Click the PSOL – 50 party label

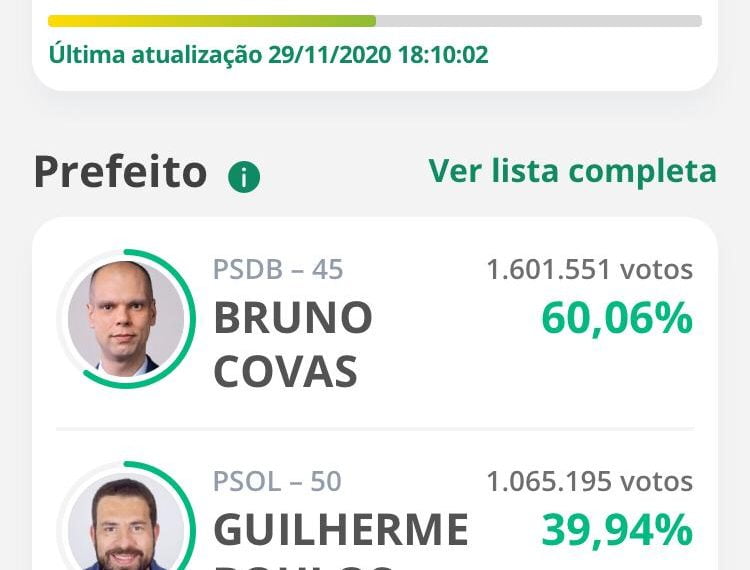point(277,481)
